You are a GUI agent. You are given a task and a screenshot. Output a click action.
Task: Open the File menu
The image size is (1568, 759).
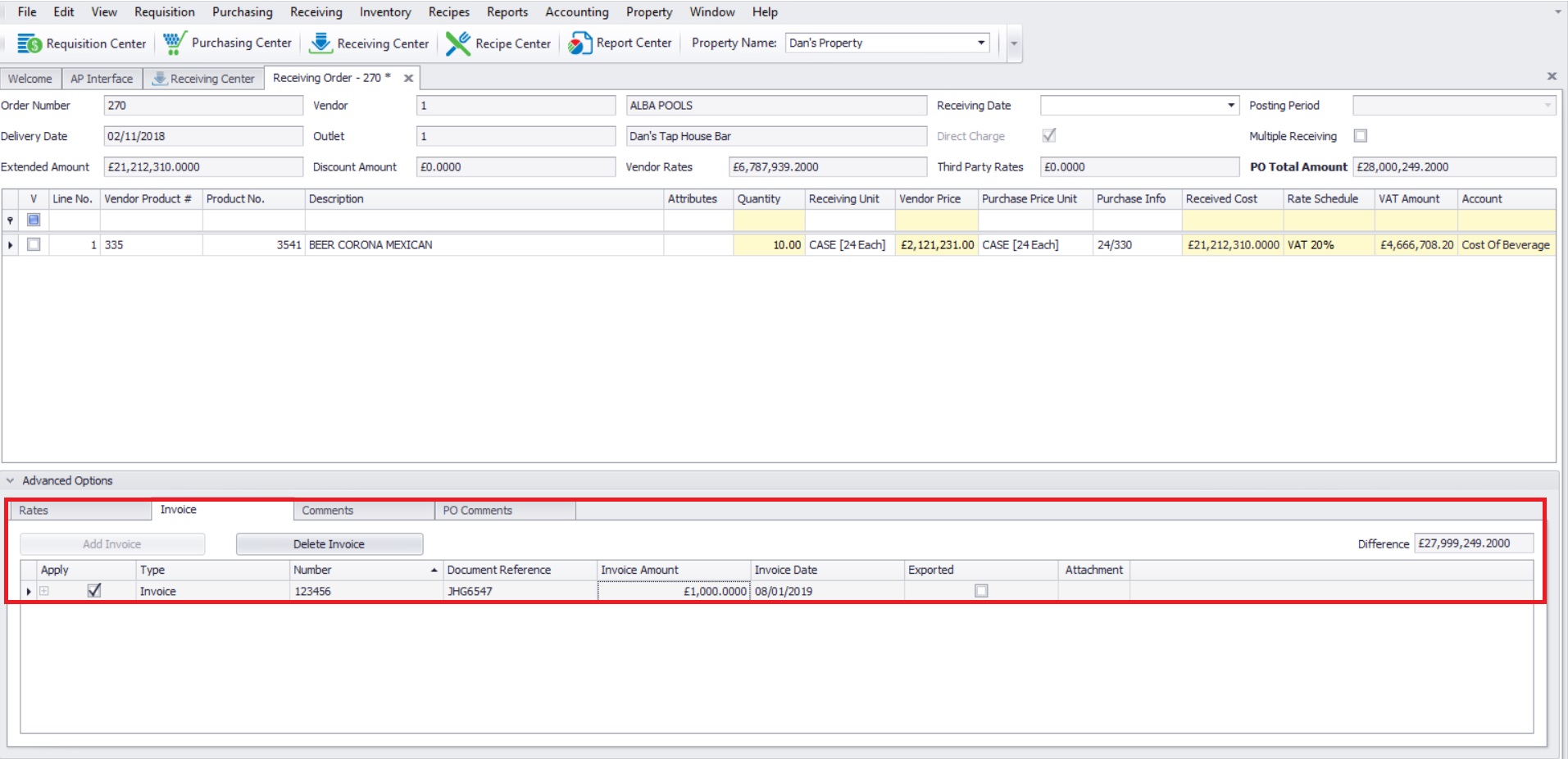pos(27,11)
